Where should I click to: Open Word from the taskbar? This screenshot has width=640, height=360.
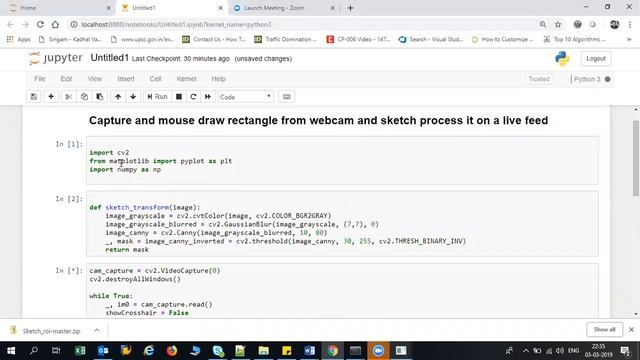pyautogui.click(x=309, y=351)
